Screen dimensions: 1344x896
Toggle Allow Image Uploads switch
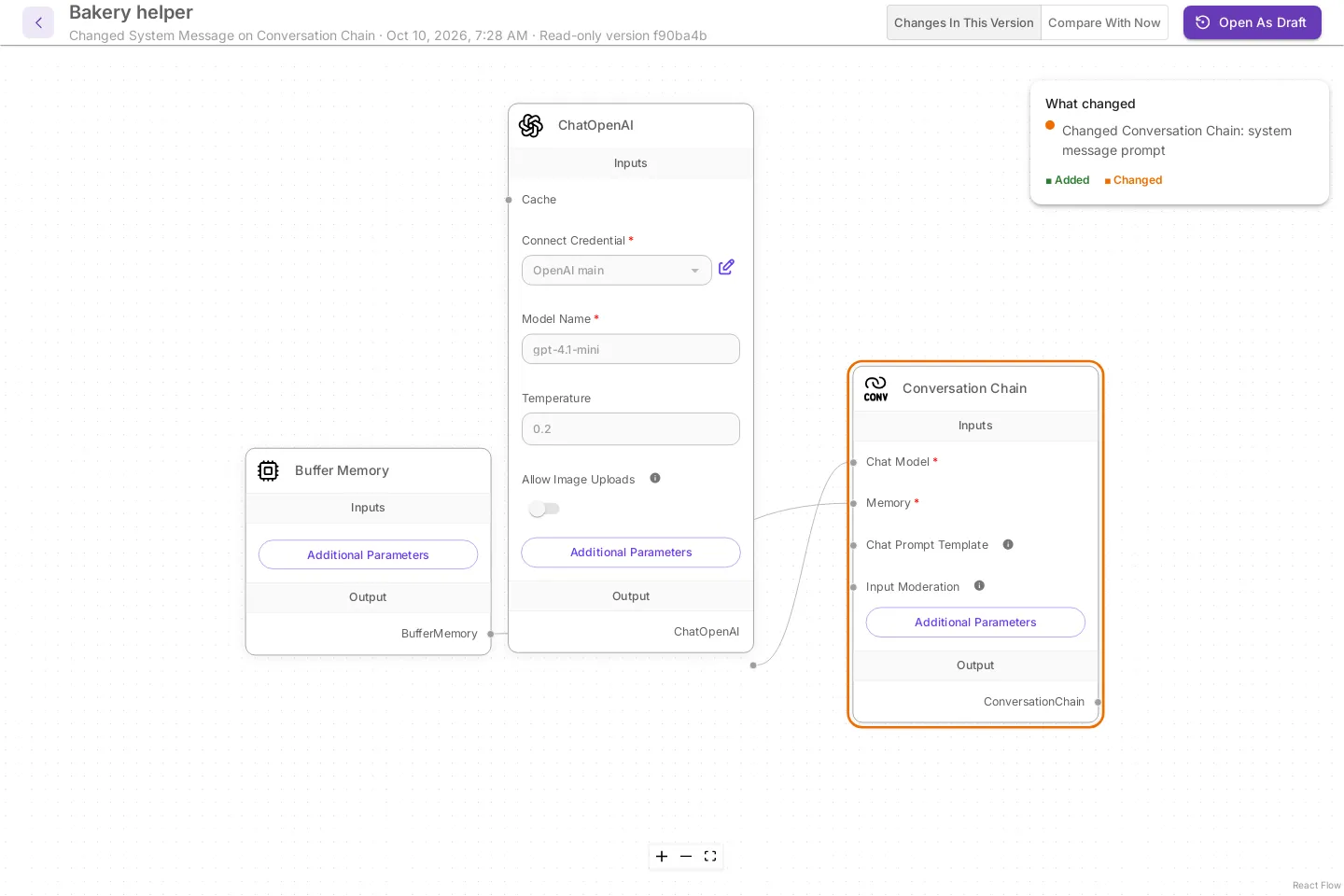(x=544, y=509)
